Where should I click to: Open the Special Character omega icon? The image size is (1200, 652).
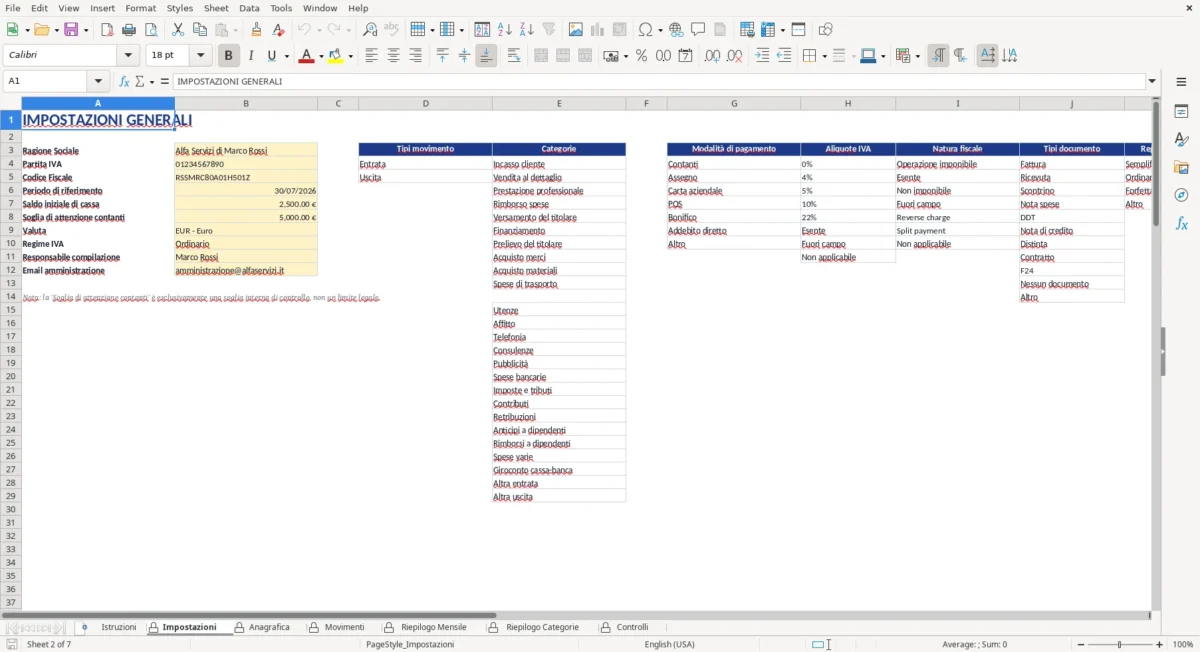click(x=645, y=29)
